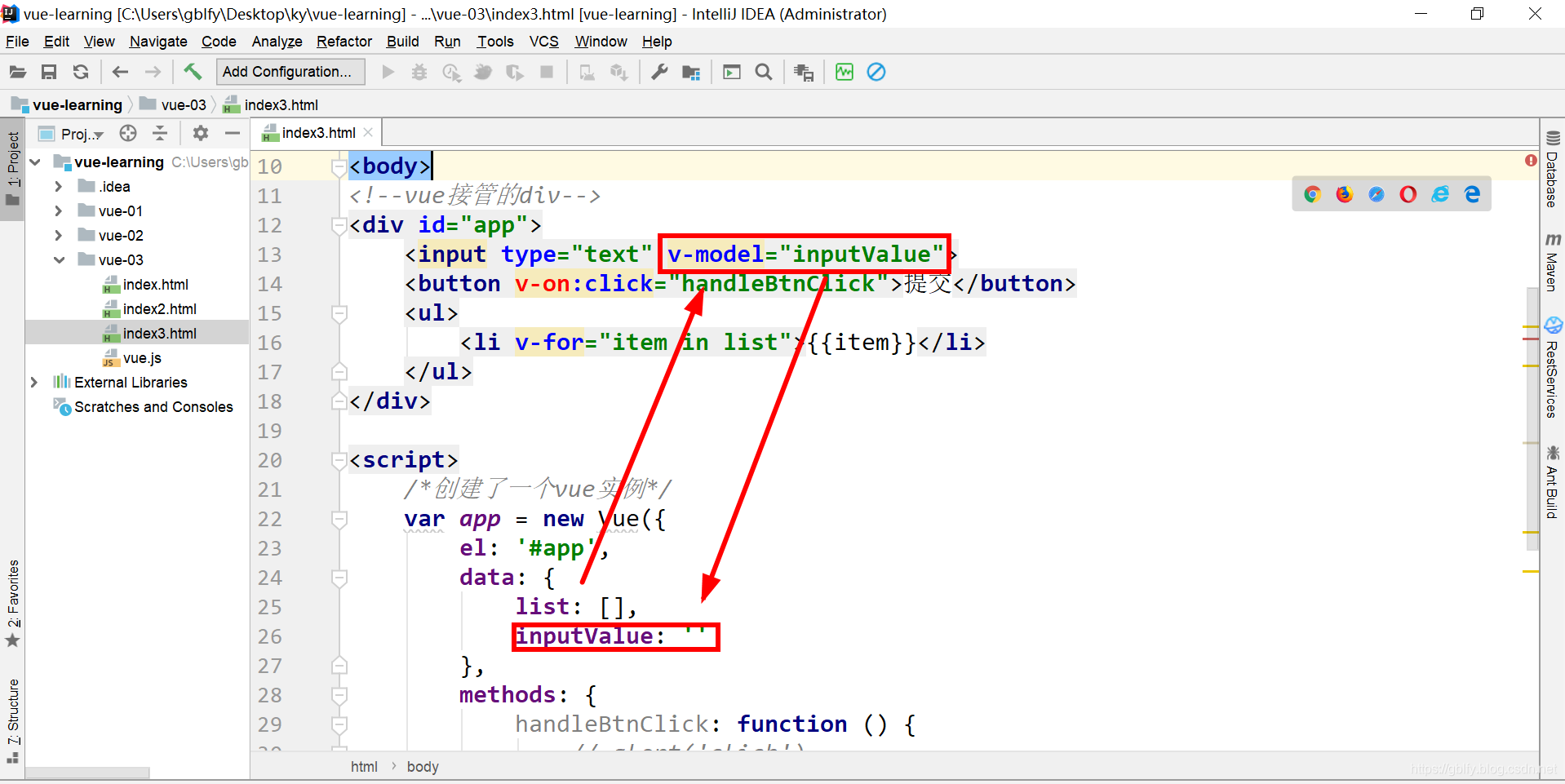1565x784 pixels.
Task: Collapse the vue-03 folder
Action: pos(59,260)
